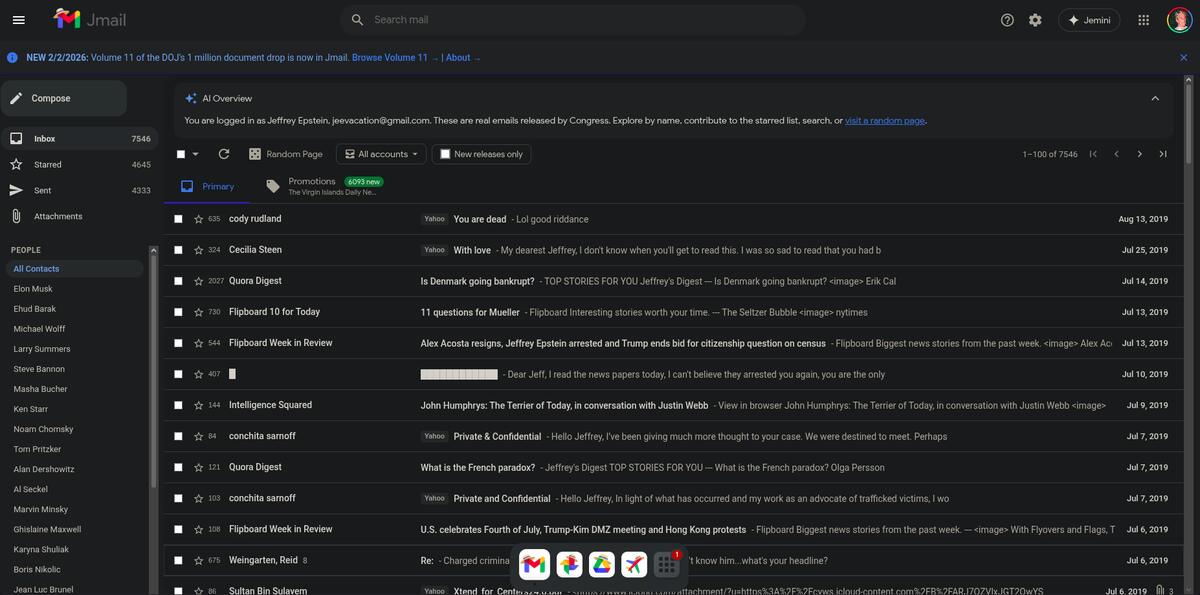Go to next page of emails
Viewport: 1200px width, 595px height.
[x=1139, y=154]
